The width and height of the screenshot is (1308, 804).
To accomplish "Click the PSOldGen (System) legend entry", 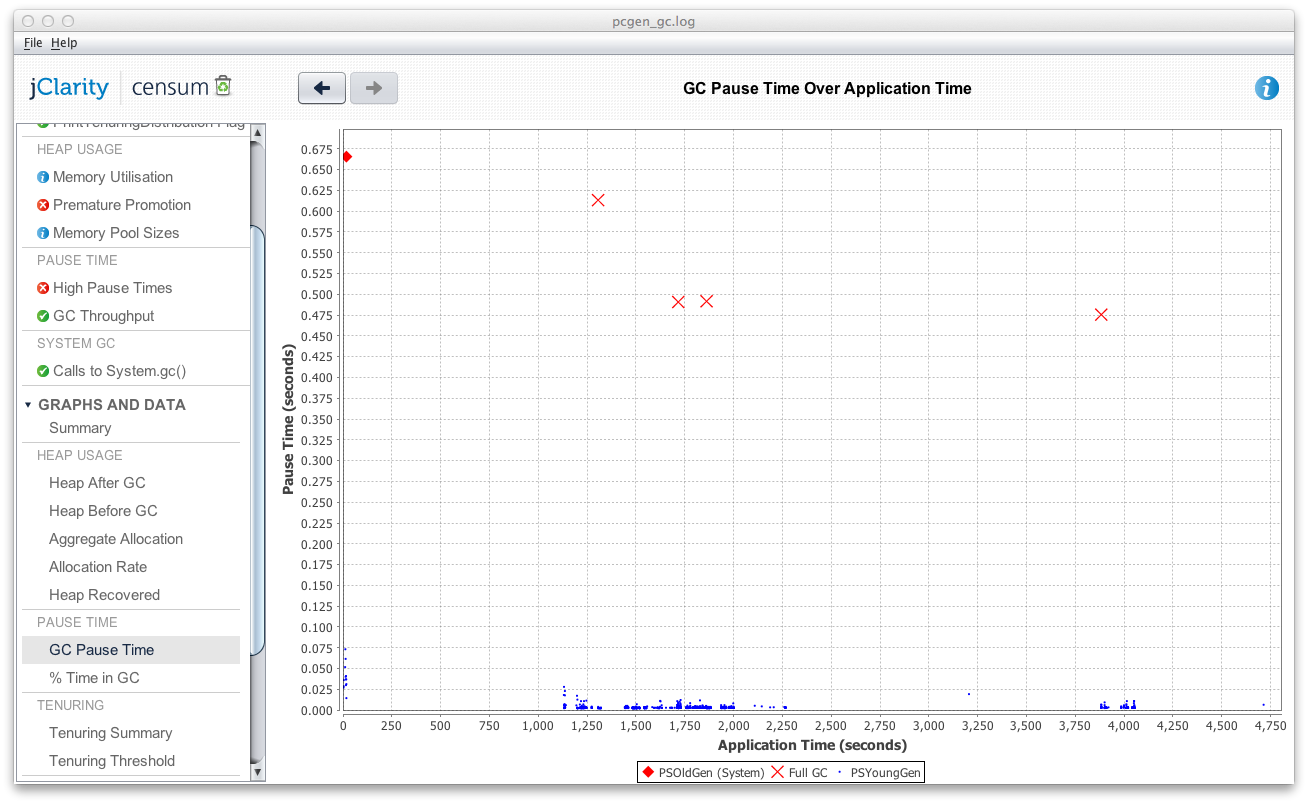I will [702, 773].
